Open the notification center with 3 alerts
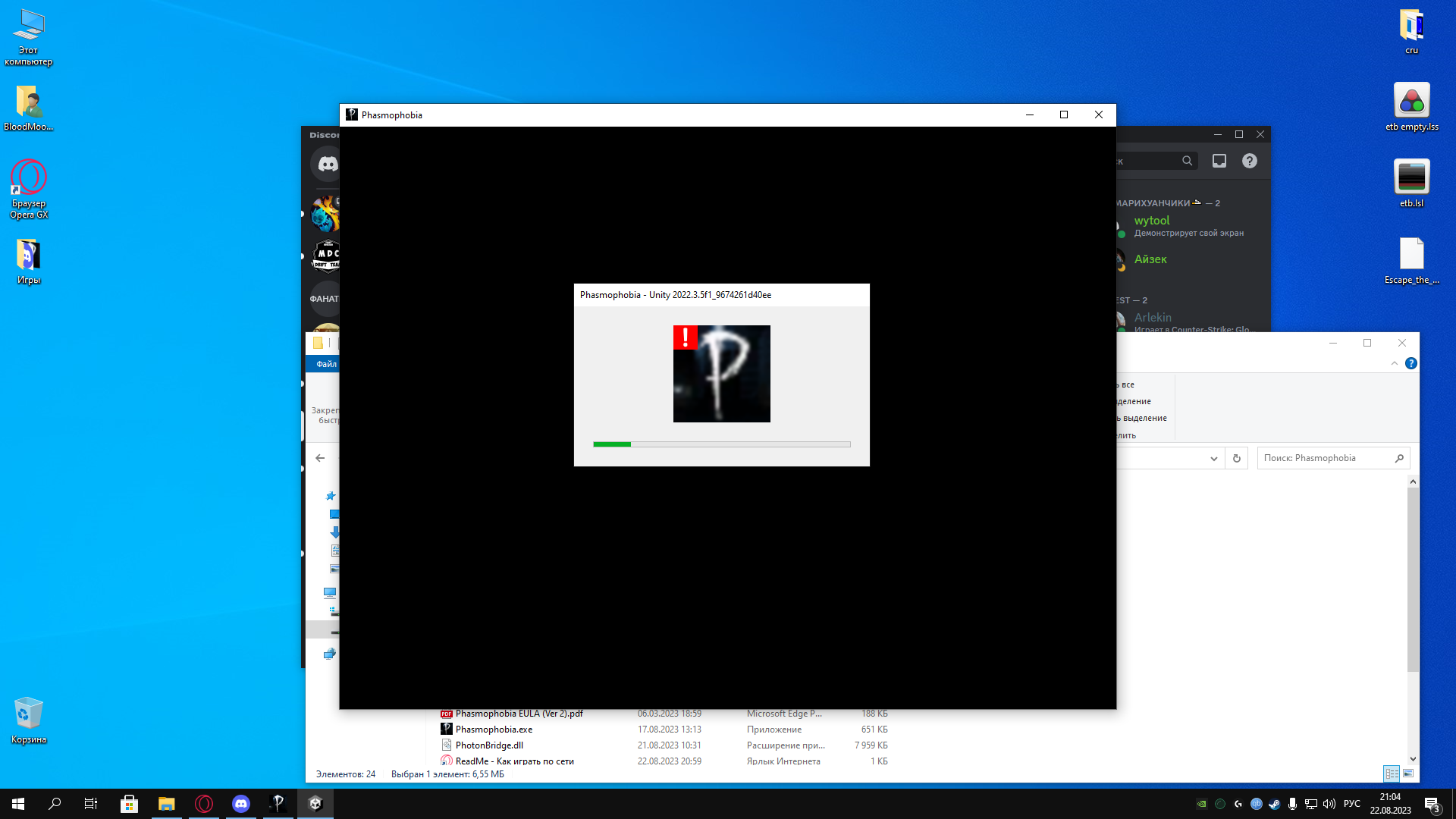This screenshot has width=1456, height=819. point(1432,805)
